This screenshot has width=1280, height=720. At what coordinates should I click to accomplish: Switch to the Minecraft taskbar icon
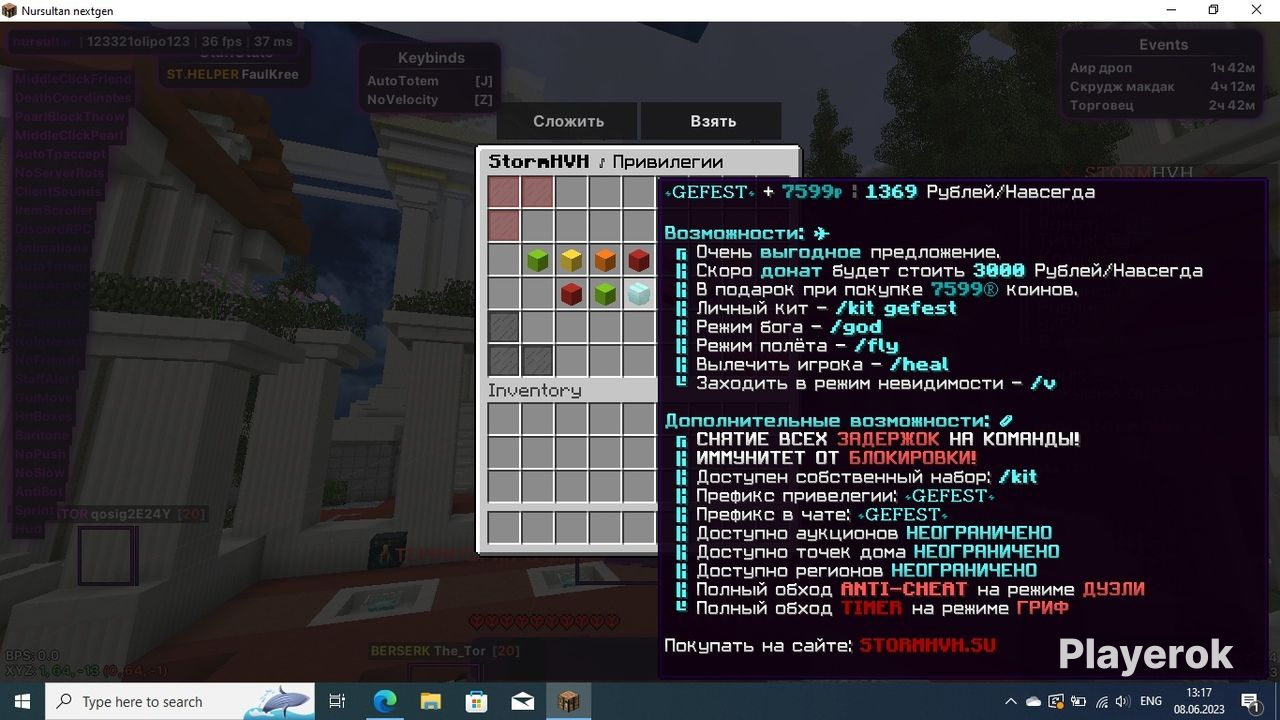point(569,701)
